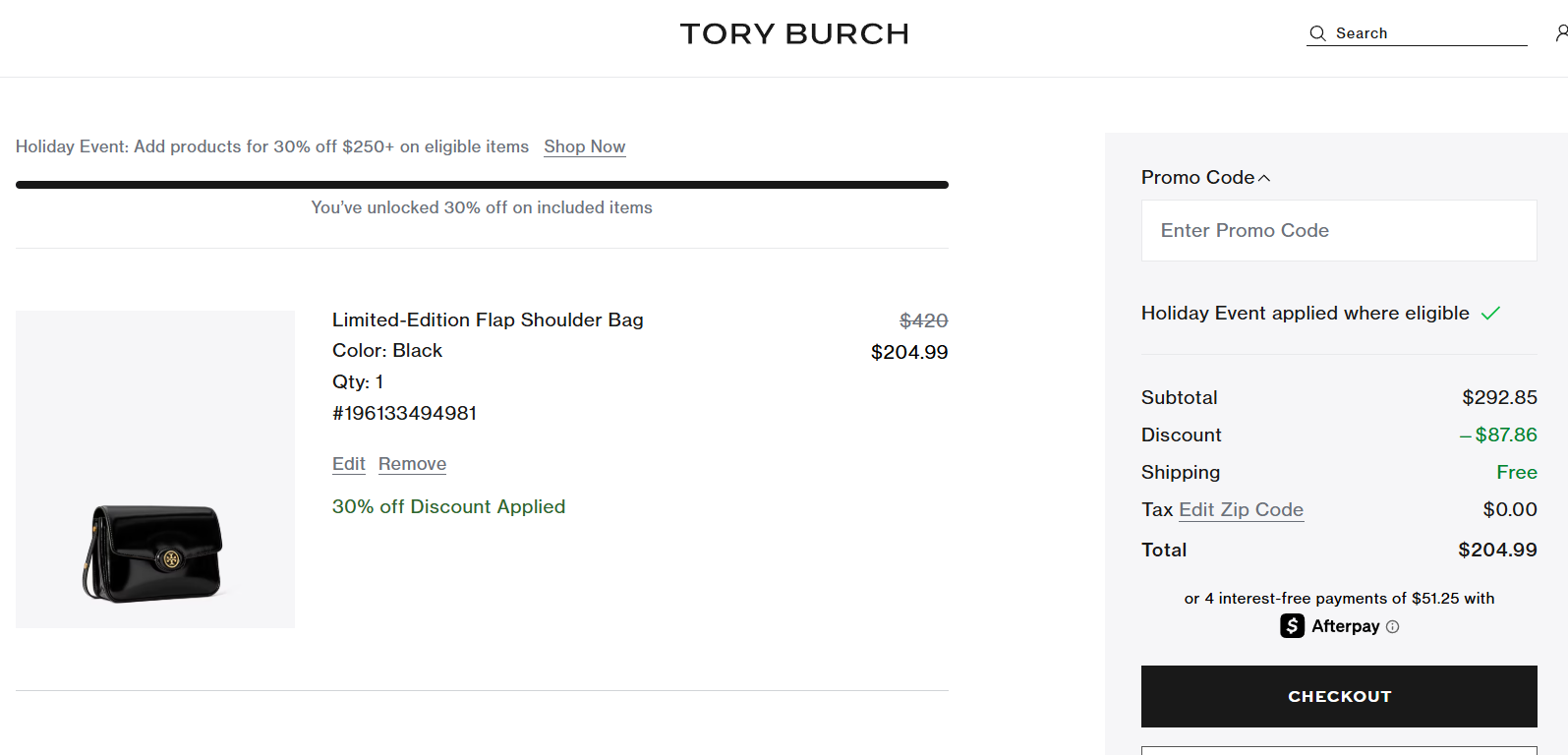Image resolution: width=1568 pixels, height=755 pixels.
Task: Open the Shop Now link
Action: point(584,146)
